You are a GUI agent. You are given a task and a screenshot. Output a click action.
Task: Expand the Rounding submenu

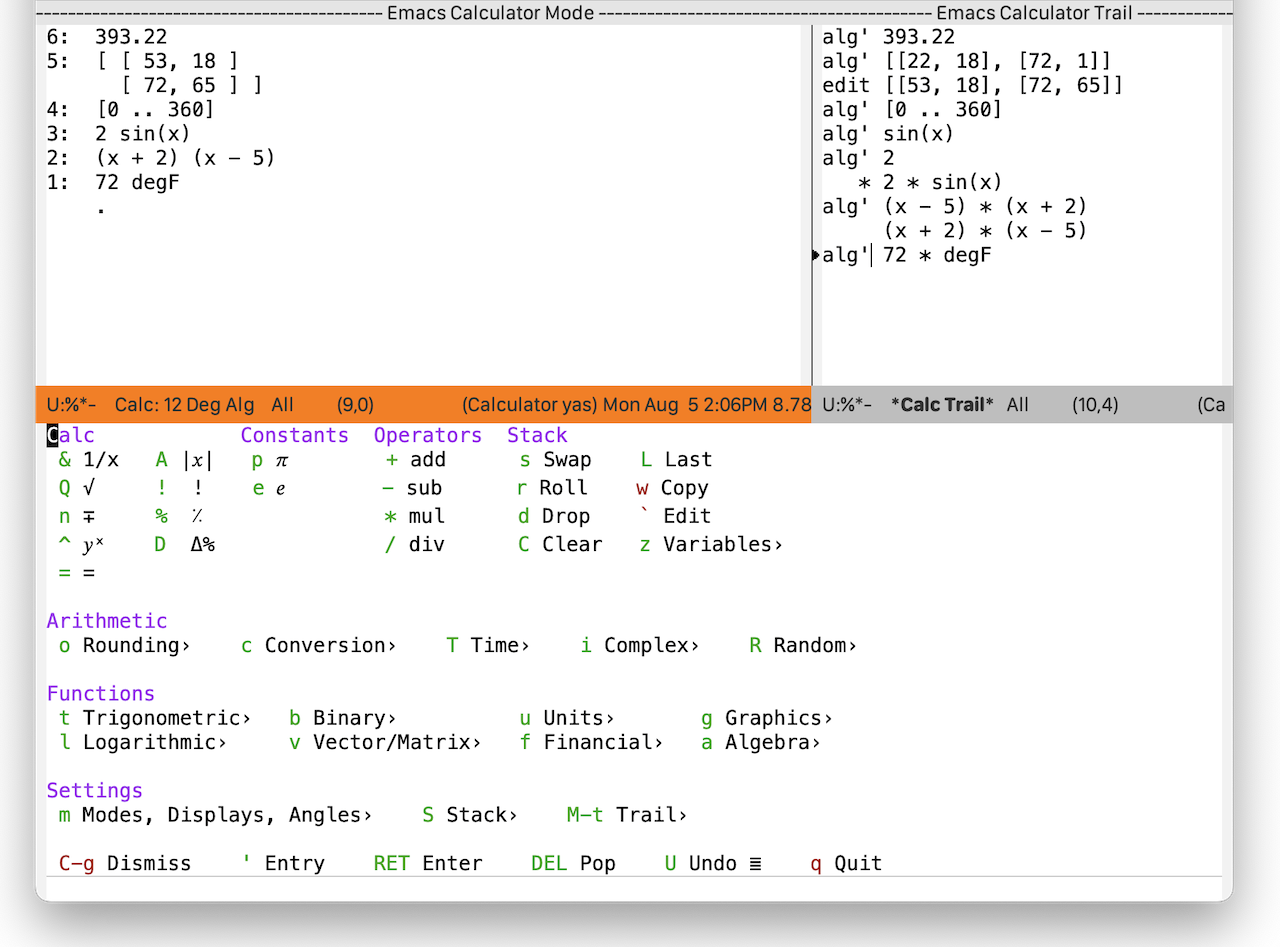coord(124,646)
